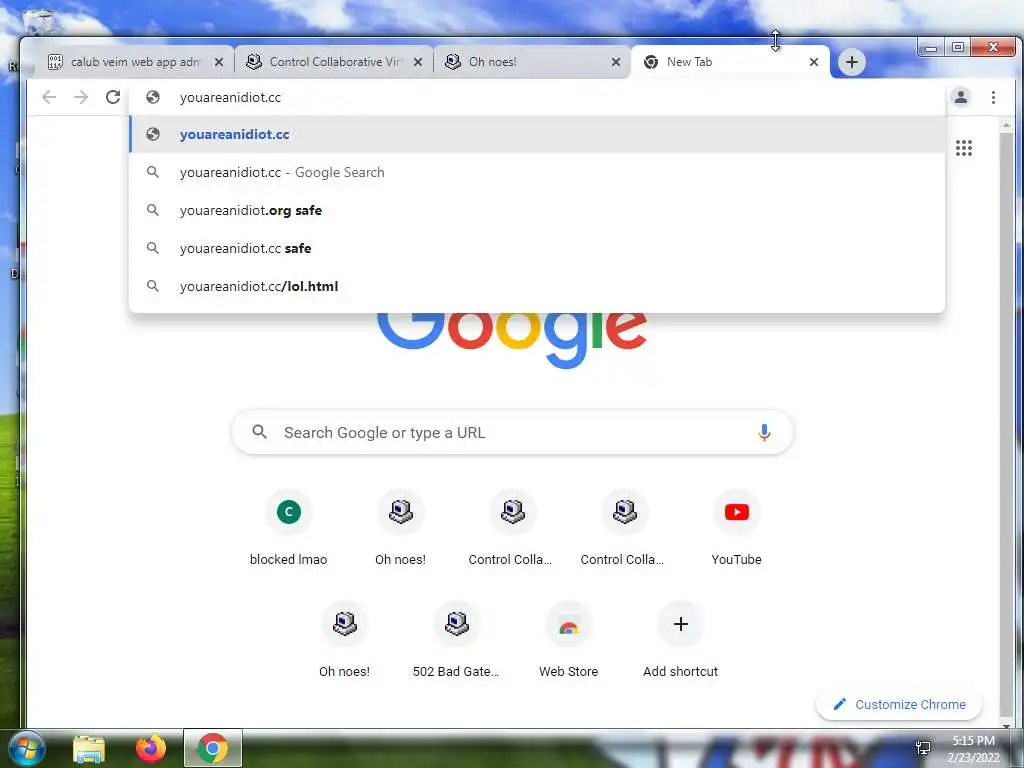This screenshot has height=768, width=1024.
Task: Click the Add shortcut plus tile
Action: point(680,640)
